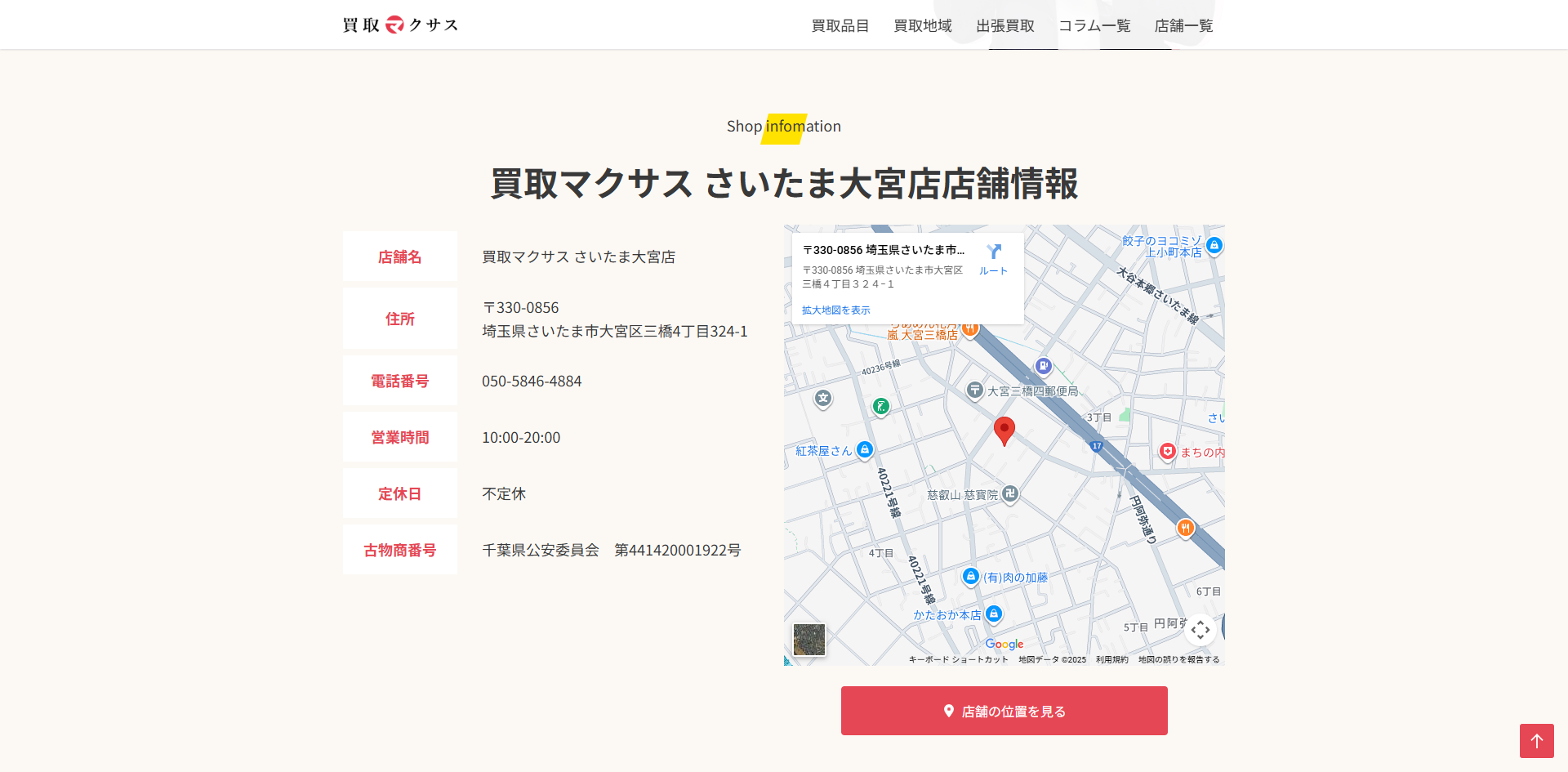Click the (有)肉の加藤 shop marker
1568x772 pixels.
click(x=970, y=577)
